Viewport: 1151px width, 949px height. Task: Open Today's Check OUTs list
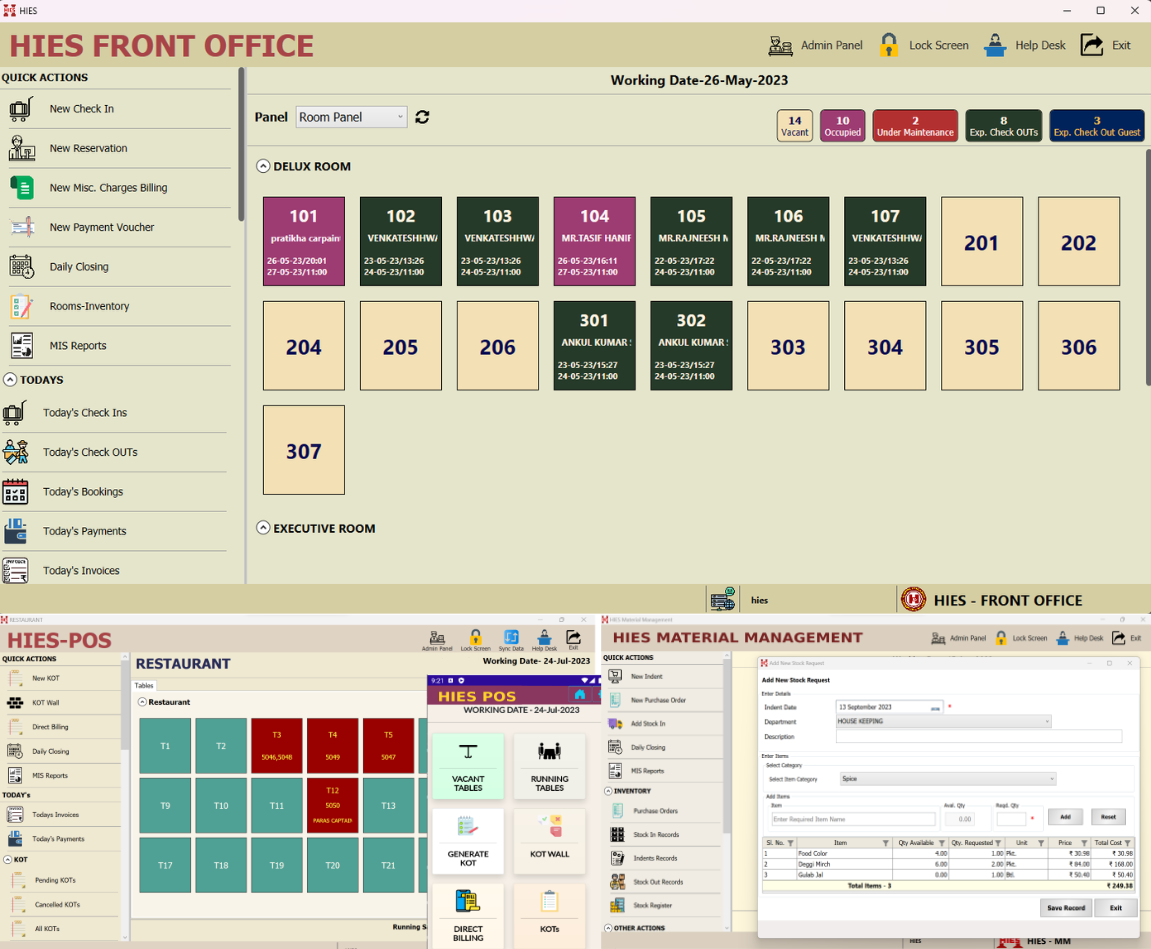pyautogui.click(x=90, y=452)
